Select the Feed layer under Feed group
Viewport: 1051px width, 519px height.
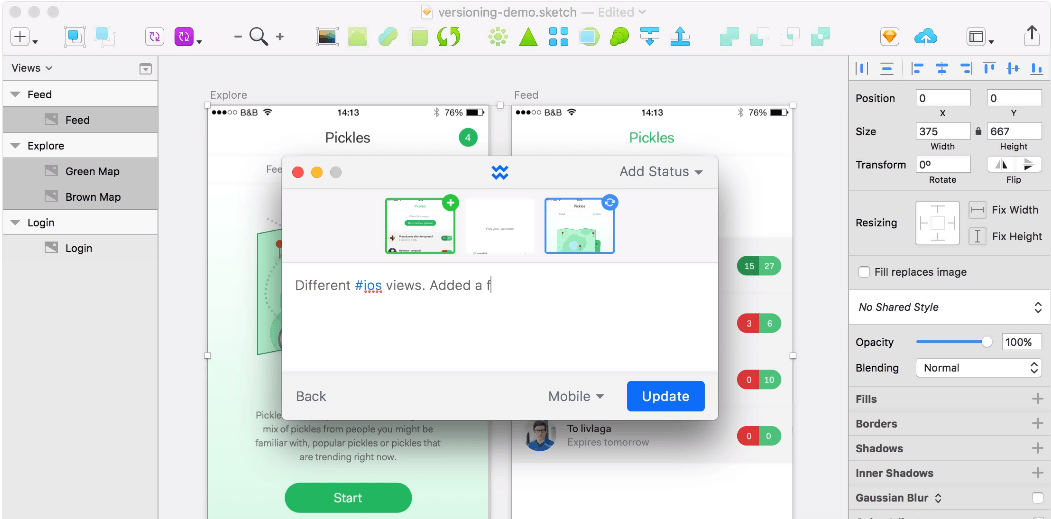click(80, 120)
